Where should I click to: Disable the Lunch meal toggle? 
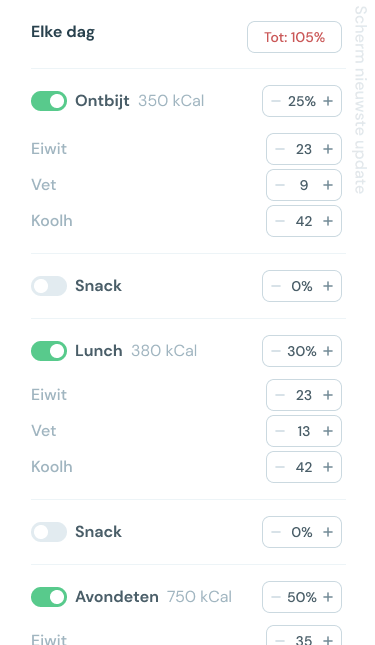tap(49, 351)
